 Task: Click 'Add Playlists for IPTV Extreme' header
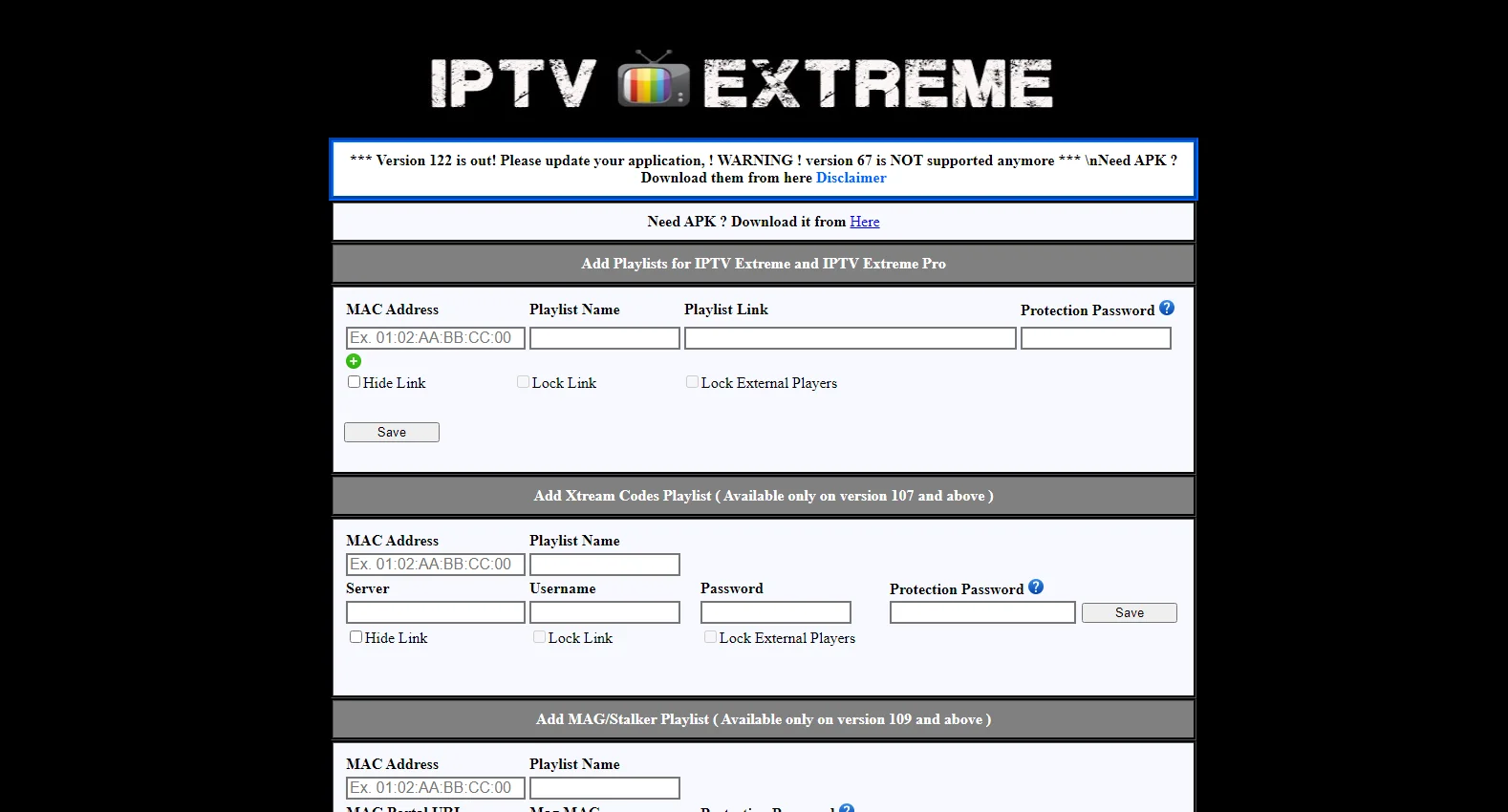(x=764, y=264)
